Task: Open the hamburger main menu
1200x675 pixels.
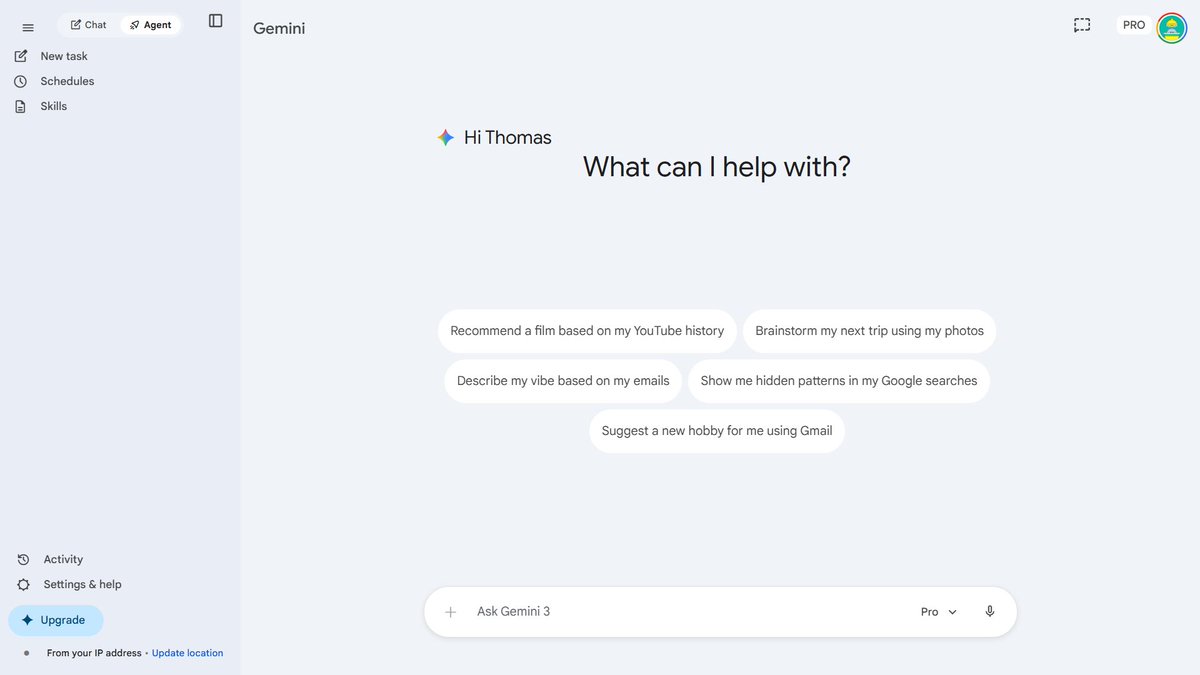Action: pos(28,28)
